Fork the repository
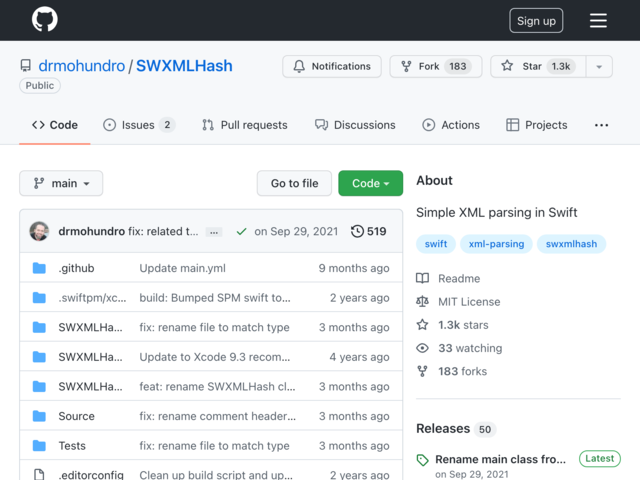 (x=436, y=66)
